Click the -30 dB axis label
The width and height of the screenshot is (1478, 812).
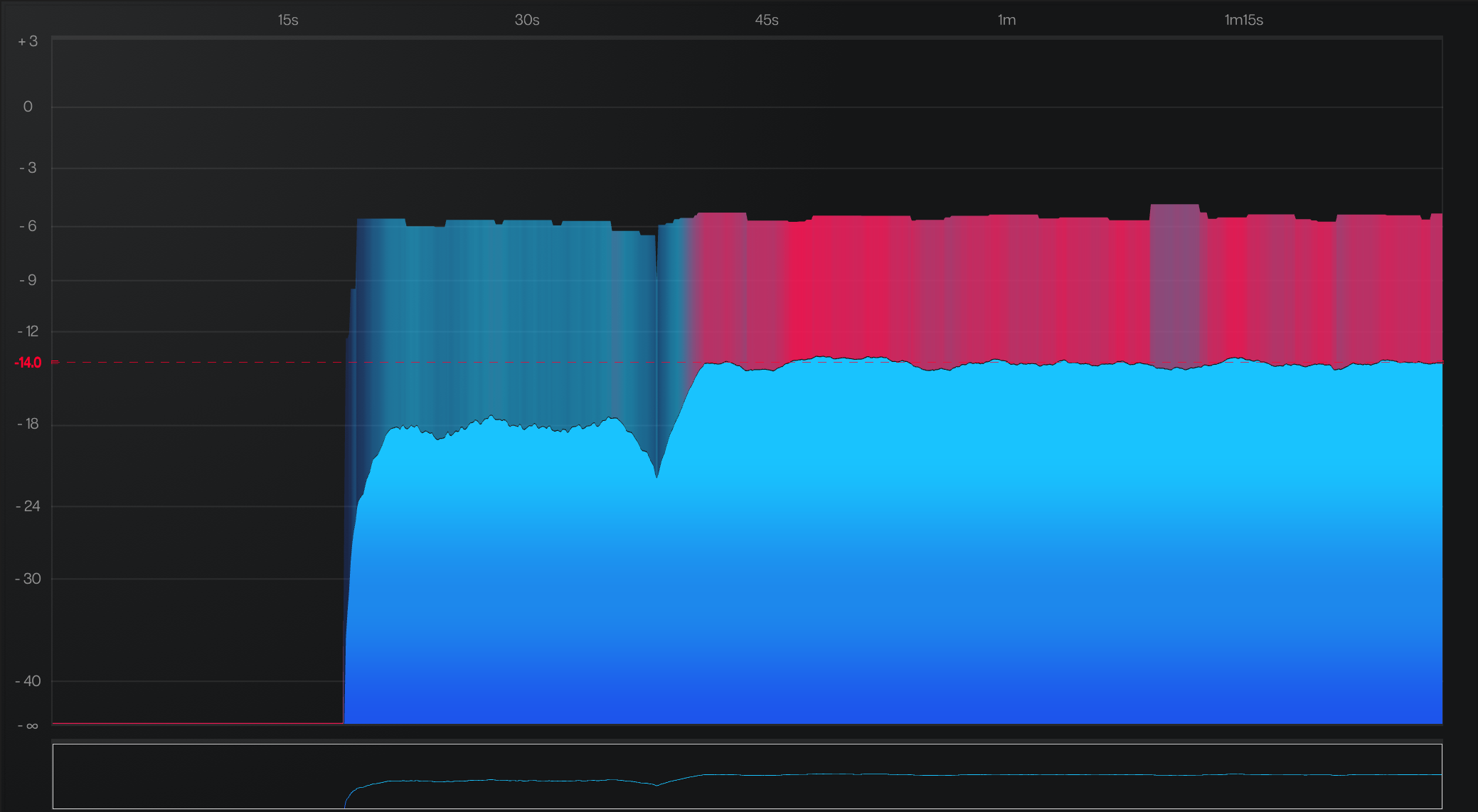click(x=28, y=579)
